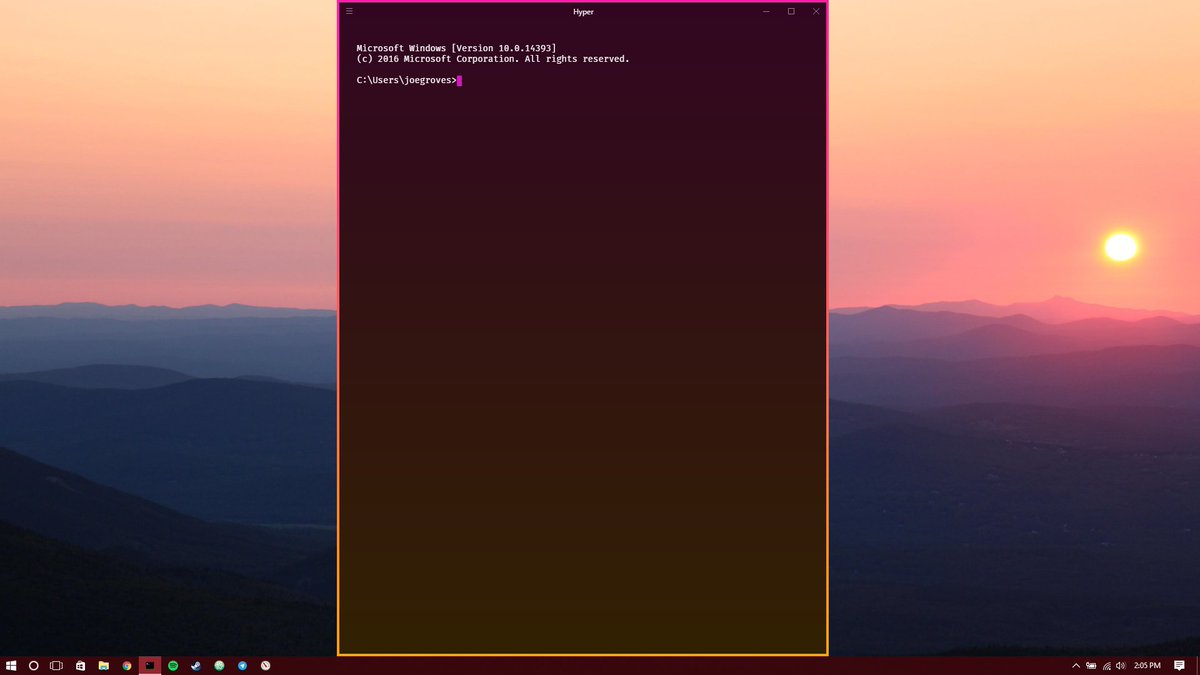Open Cortana search circle
Image resolution: width=1200 pixels, height=675 pixels.
click(x=34, y=665)
